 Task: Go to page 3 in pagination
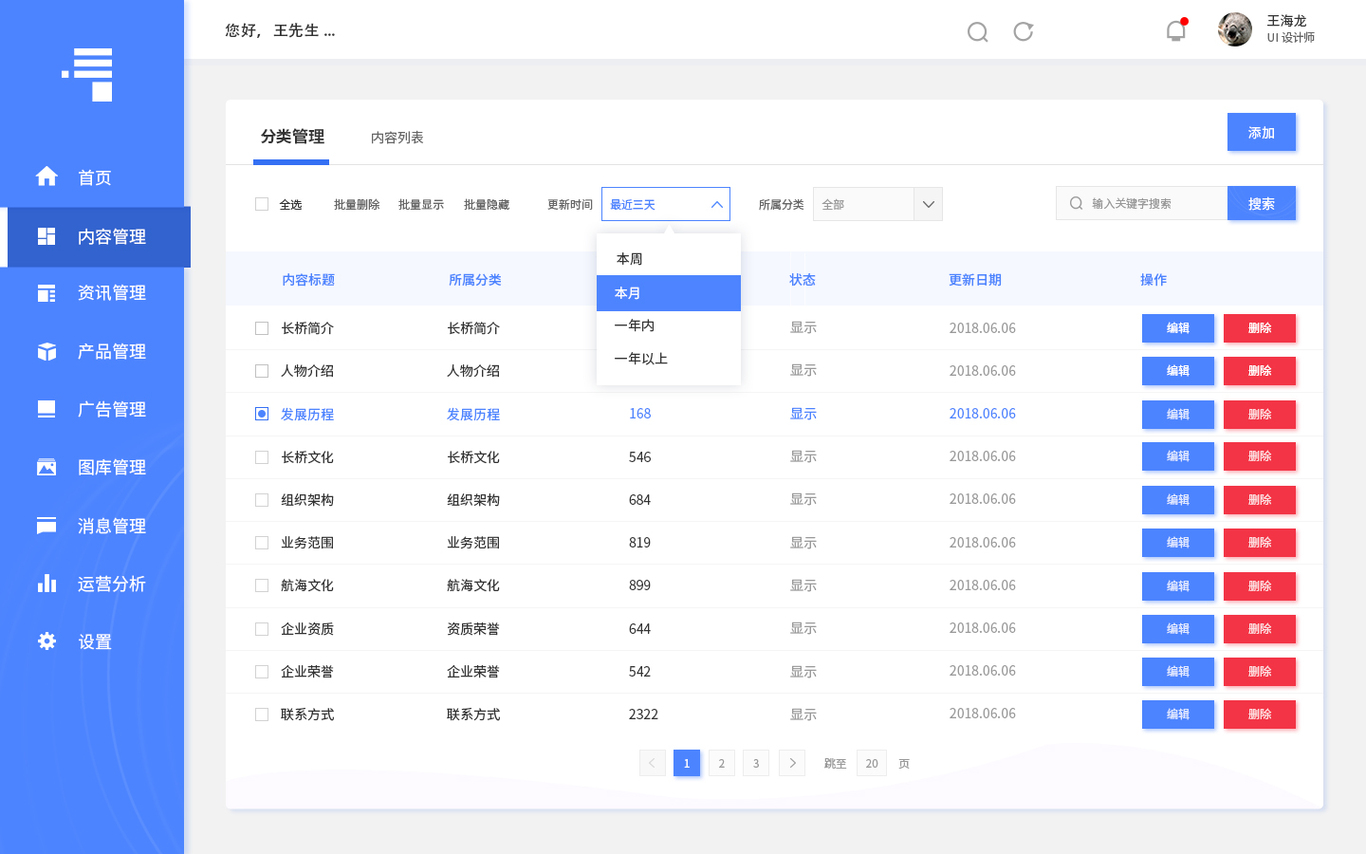[x=756, y=763]
